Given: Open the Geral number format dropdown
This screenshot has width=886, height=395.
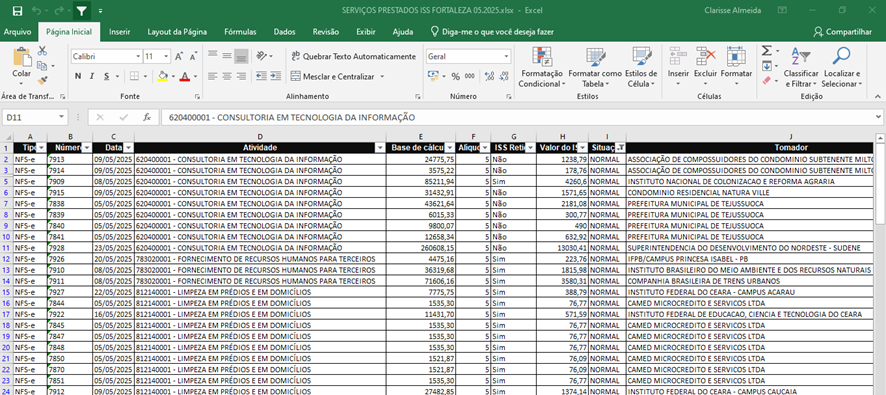Looking at the screenshot, I should (506, 57).
